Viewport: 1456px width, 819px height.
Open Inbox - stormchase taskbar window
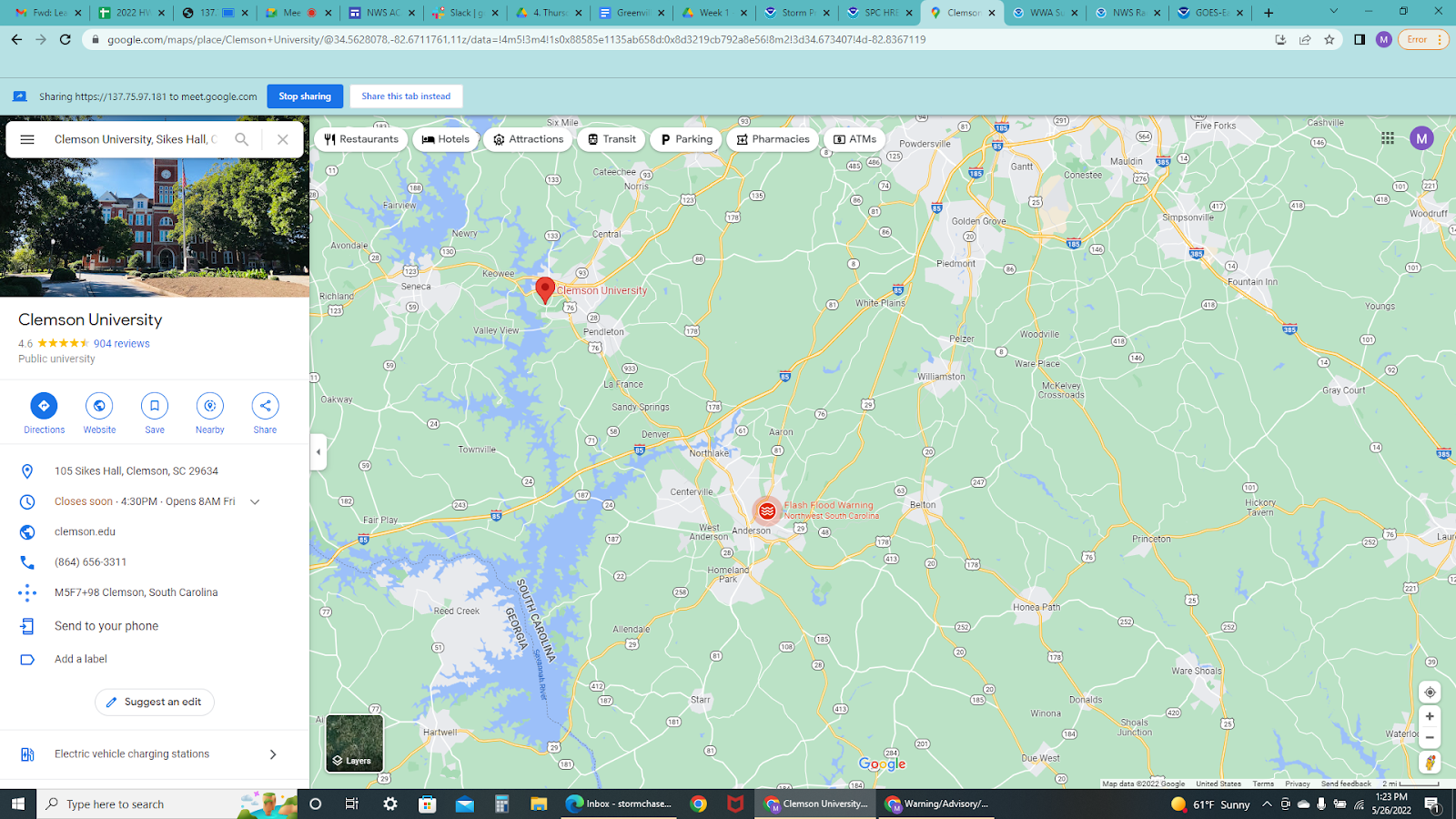point(620,804)
